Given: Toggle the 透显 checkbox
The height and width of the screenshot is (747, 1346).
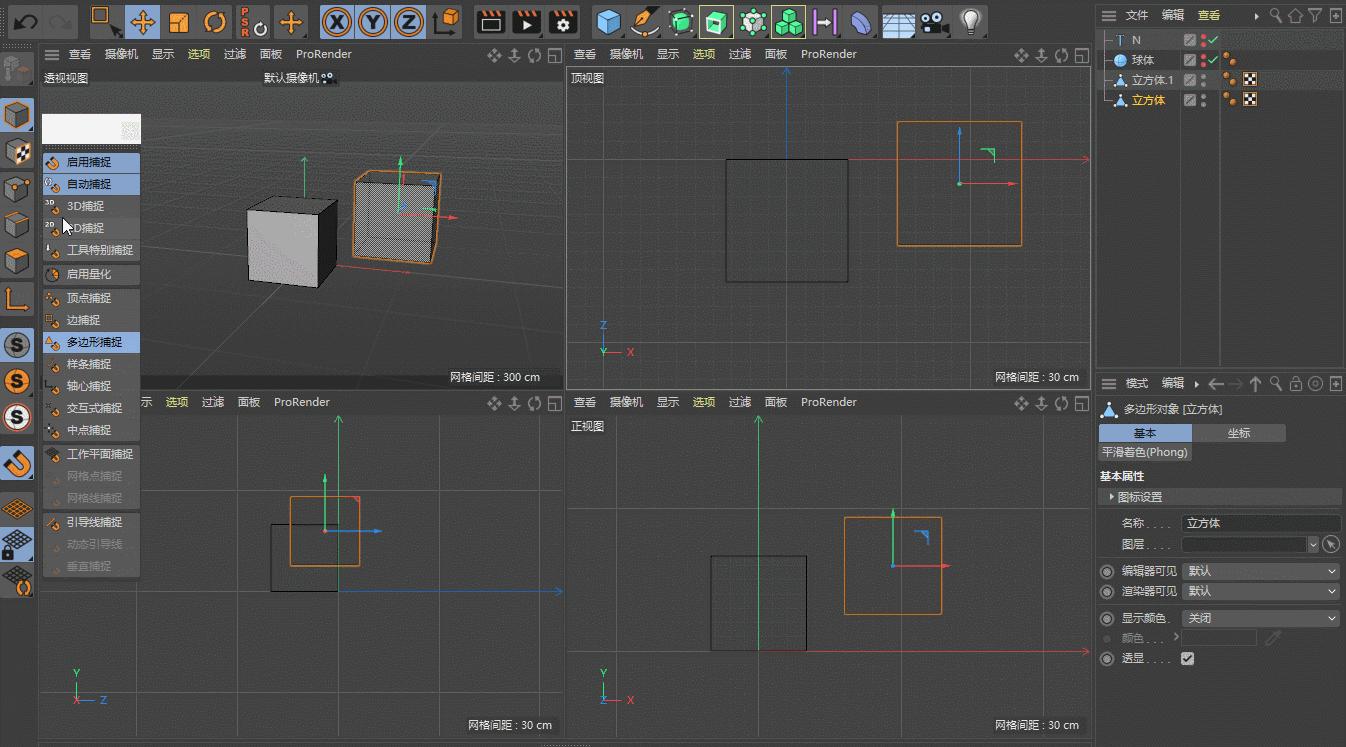Looking at the screenshot, I should [x=1187, y=659].
